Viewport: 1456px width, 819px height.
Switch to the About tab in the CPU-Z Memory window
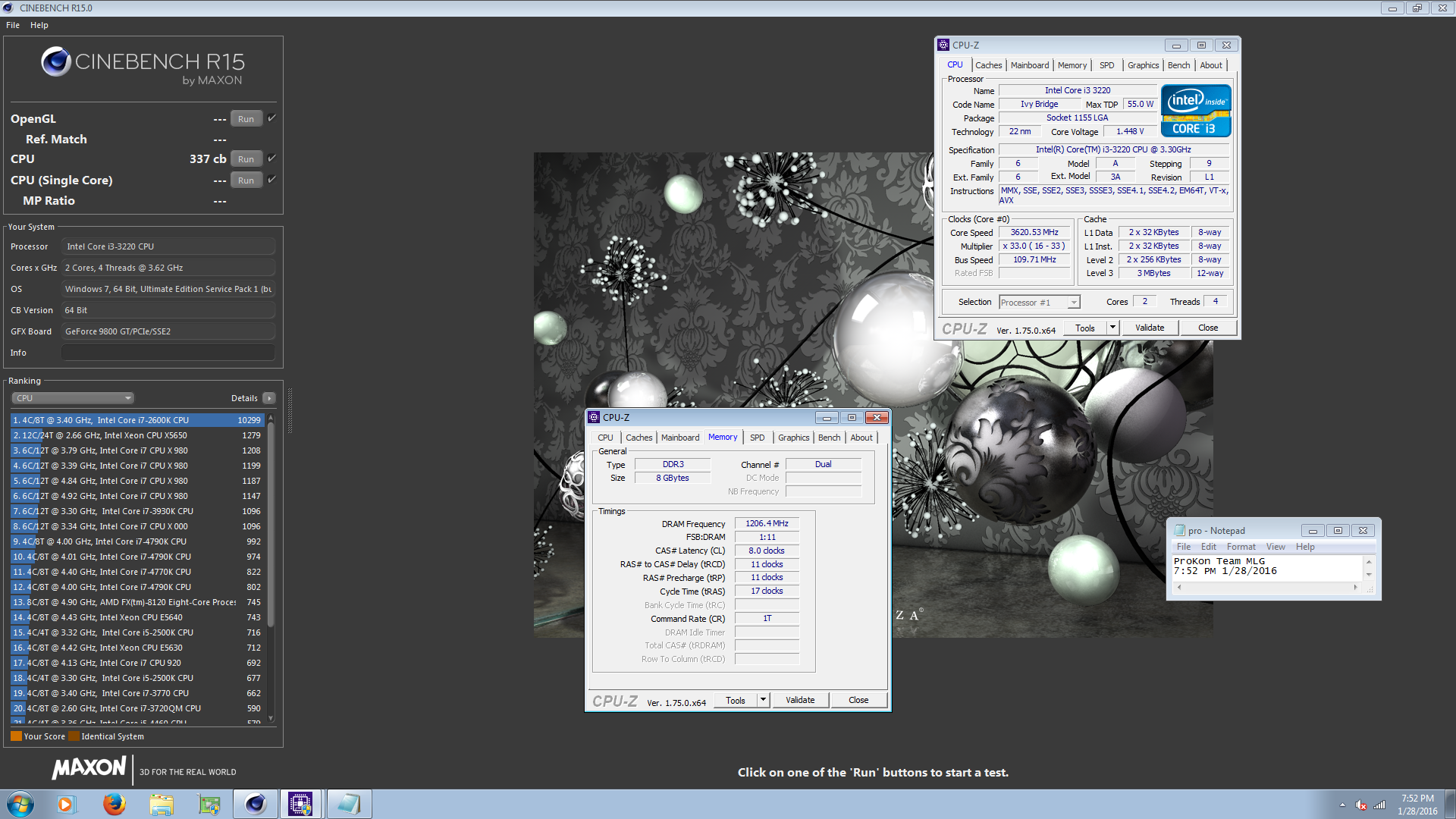tap(861, 438)
